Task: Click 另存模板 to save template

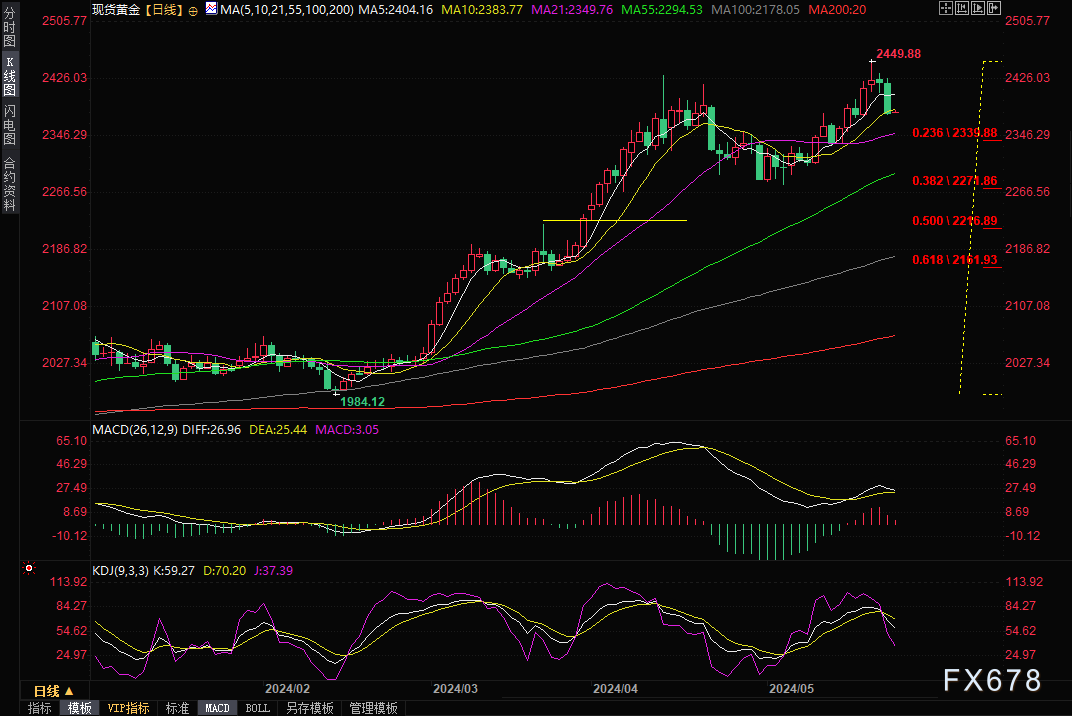Action: coord(309,708)
